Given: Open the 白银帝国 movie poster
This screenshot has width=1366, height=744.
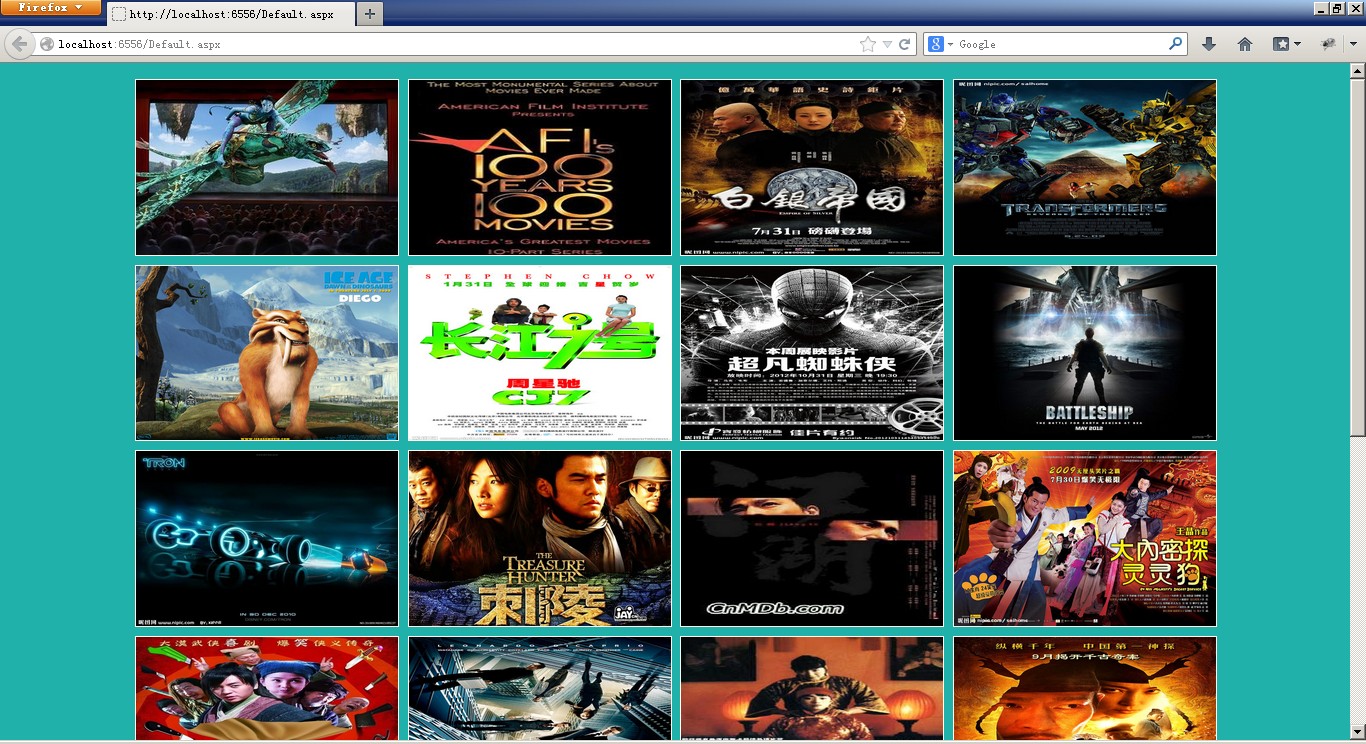Looking at the screenshot, I should tap(812, 168).
